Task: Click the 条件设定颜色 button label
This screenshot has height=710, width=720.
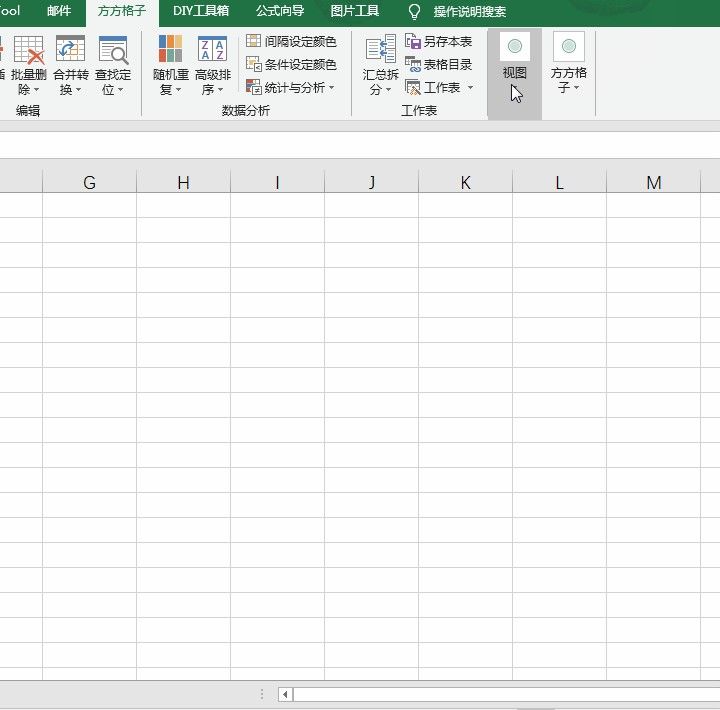Action: 300,64
